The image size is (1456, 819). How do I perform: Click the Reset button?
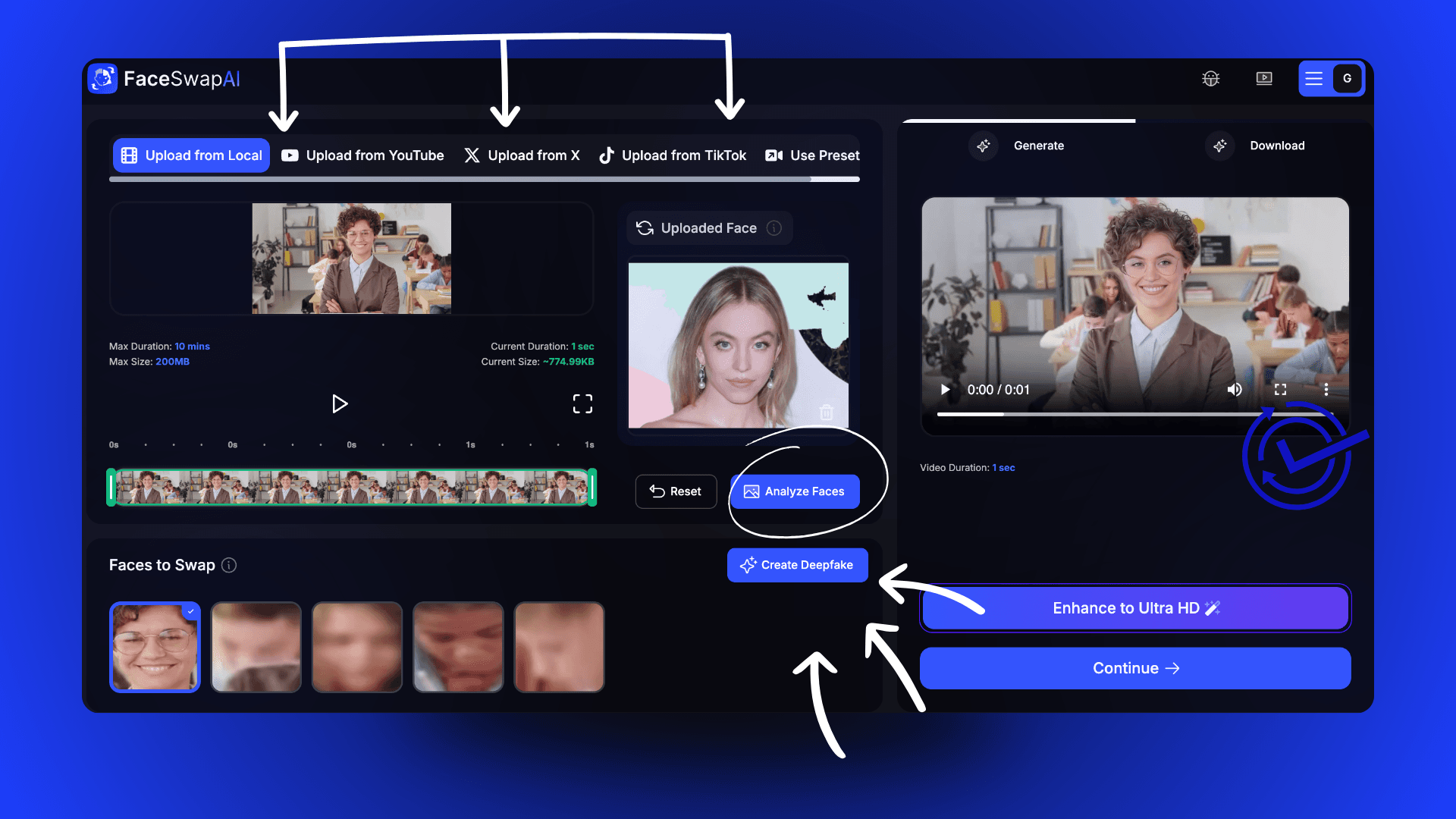pos(675,491)
